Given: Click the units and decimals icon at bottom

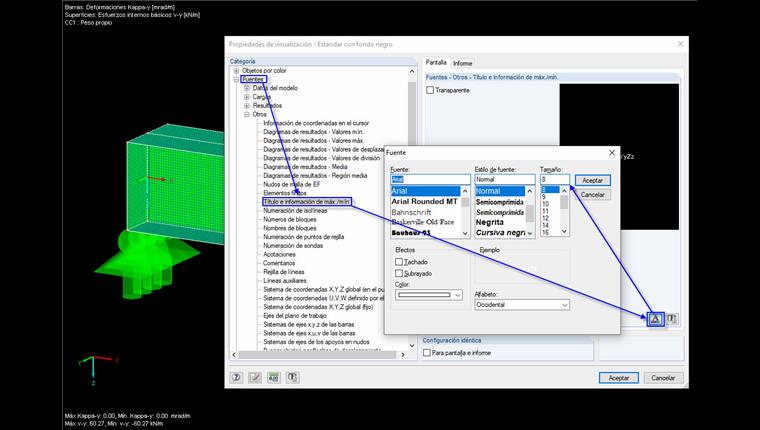Looking at the screenshot, I should 274,377.
